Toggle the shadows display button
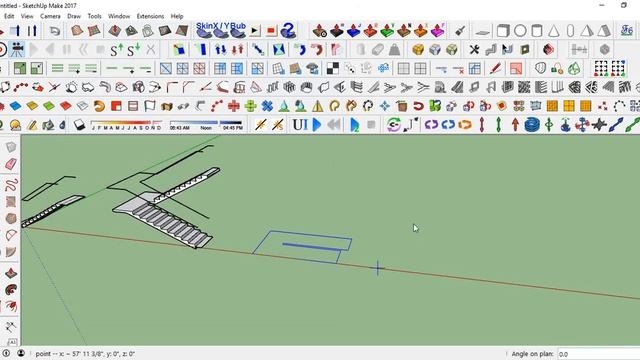This screenshot has width=640, height=360. (79, 125)
